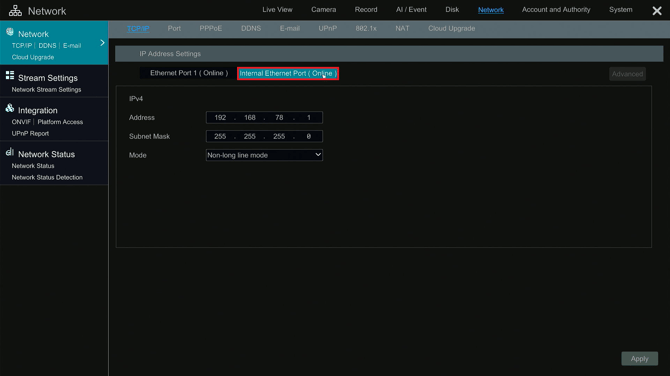This screenshot has width=670, height=376.
Task: Click the Integration sidebar heading
Action: [x=38, y=110]
